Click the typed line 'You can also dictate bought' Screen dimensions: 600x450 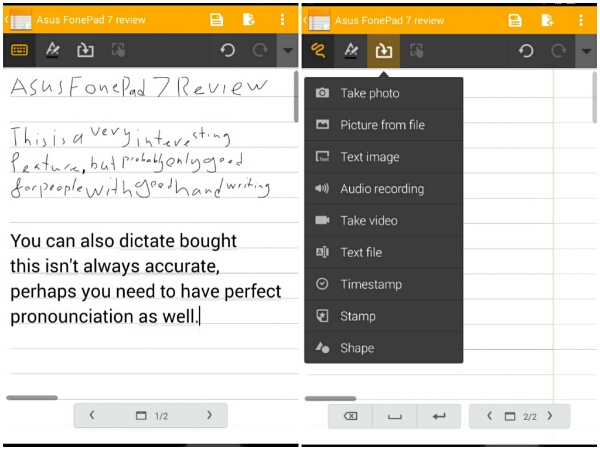tap(124, 241)
